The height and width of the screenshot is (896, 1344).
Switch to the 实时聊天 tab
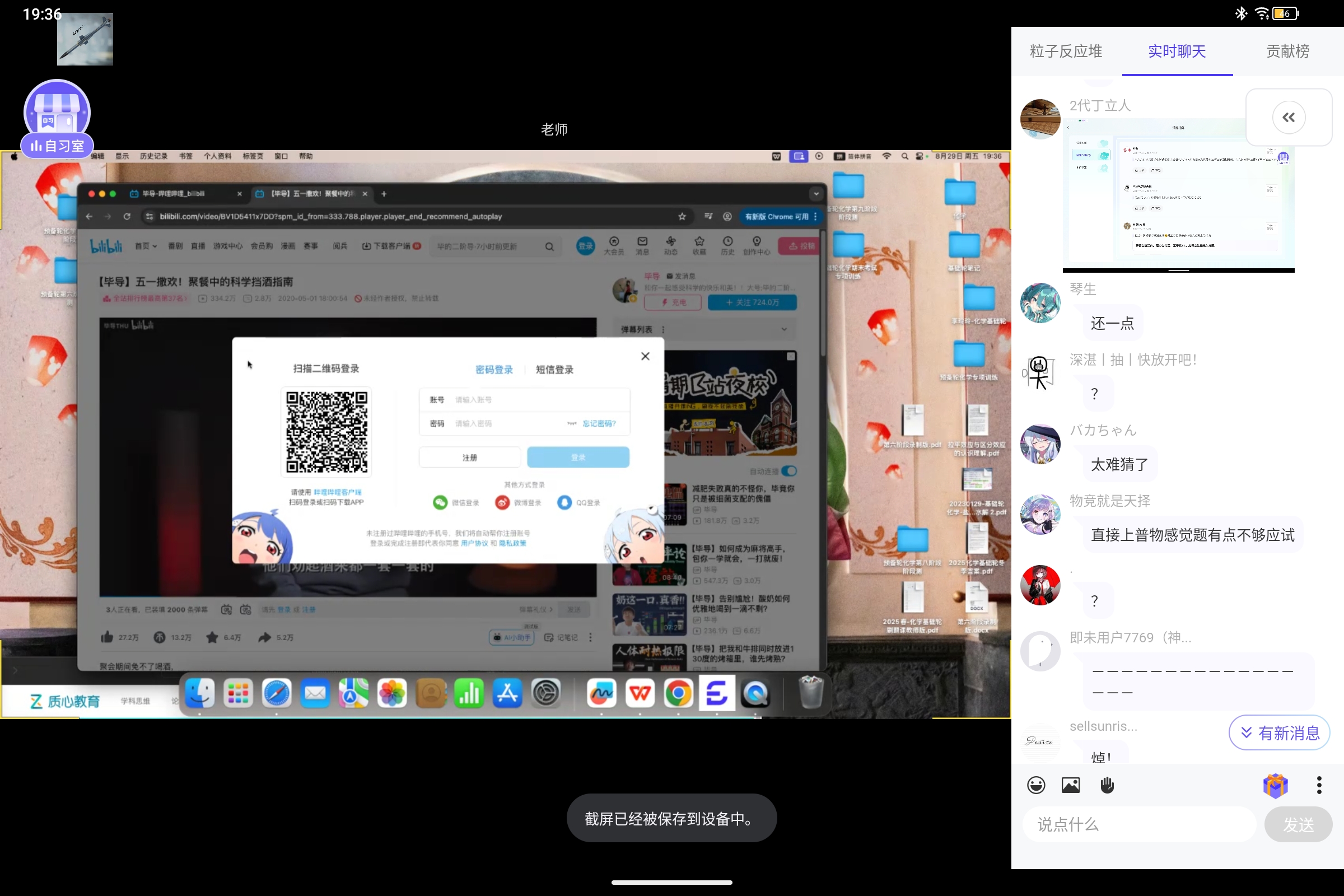click(x=1177, y=52)
